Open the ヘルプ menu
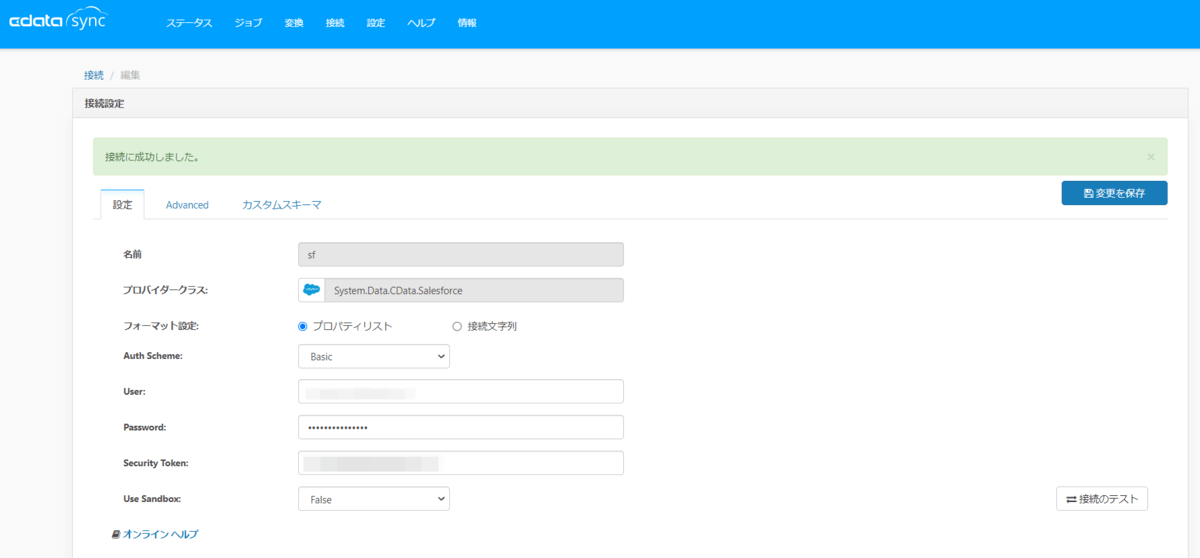 pos(421,23)
